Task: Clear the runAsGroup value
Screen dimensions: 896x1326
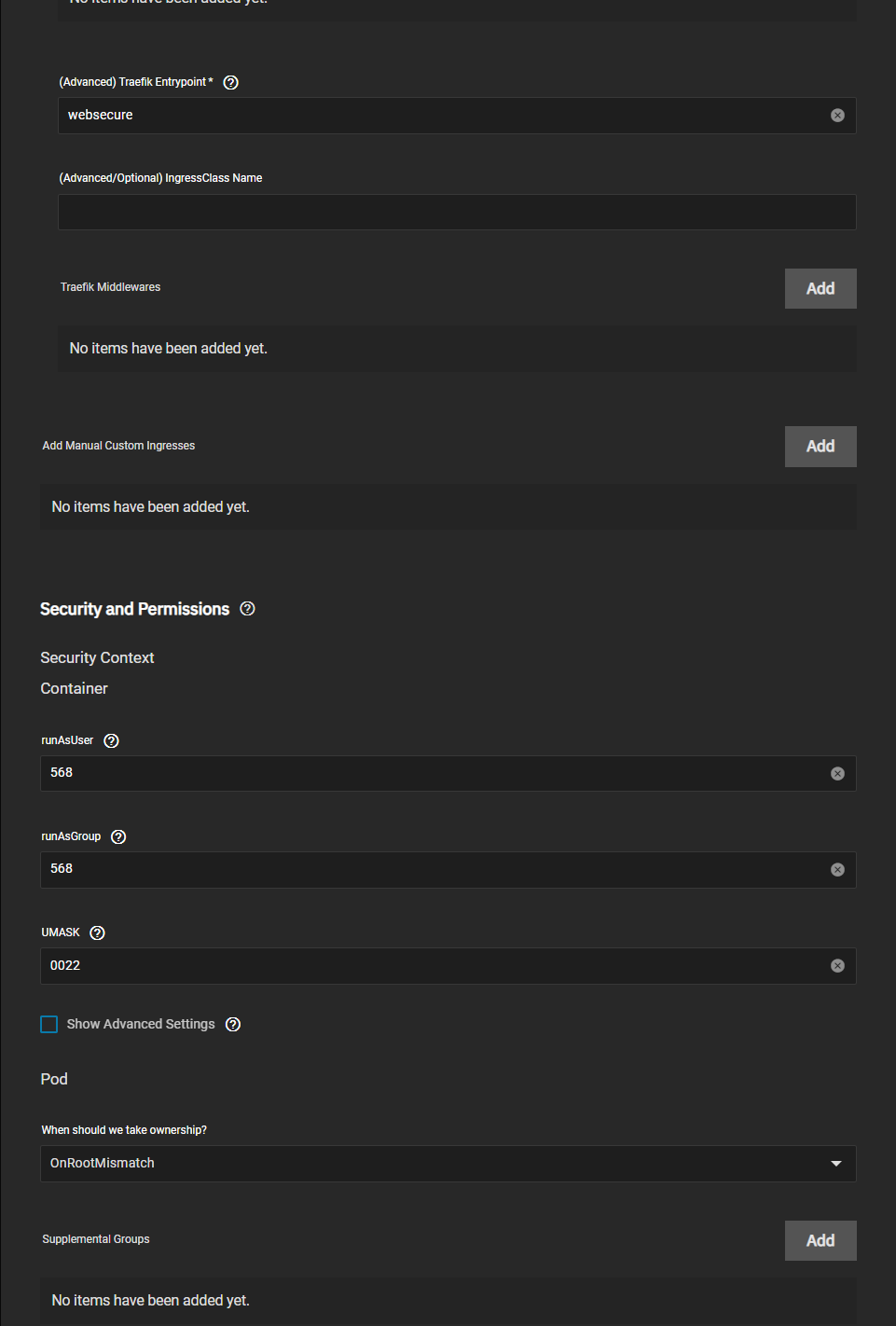Action: 836,868
